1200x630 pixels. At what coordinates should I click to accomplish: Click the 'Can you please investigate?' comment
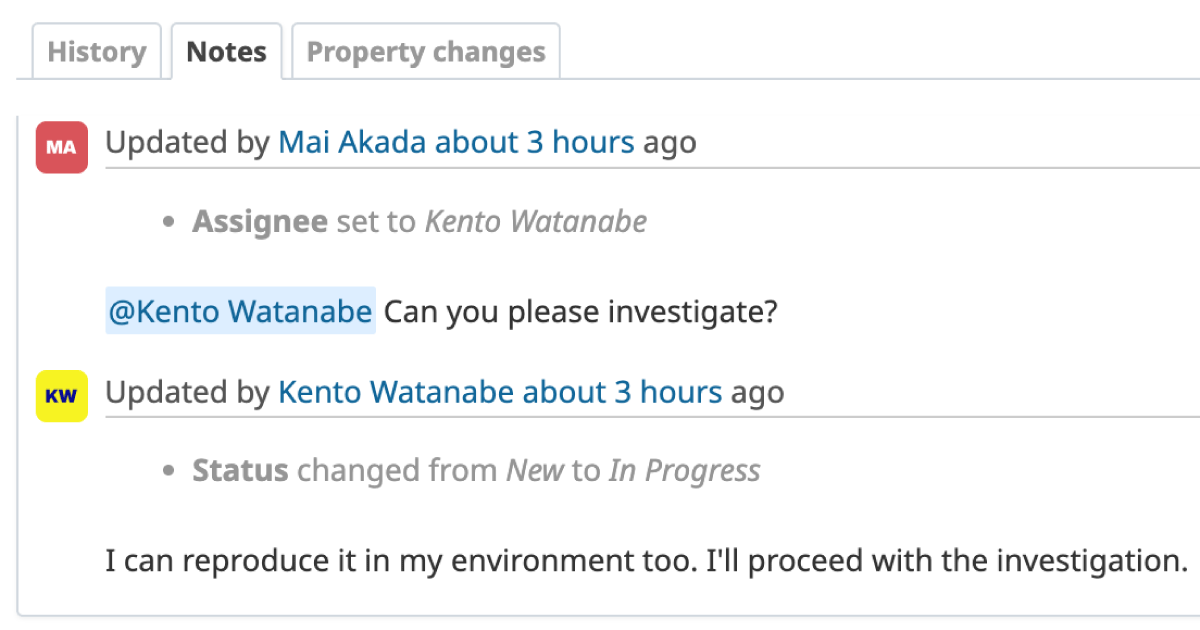pyautogui.click(x=581, y=312)
